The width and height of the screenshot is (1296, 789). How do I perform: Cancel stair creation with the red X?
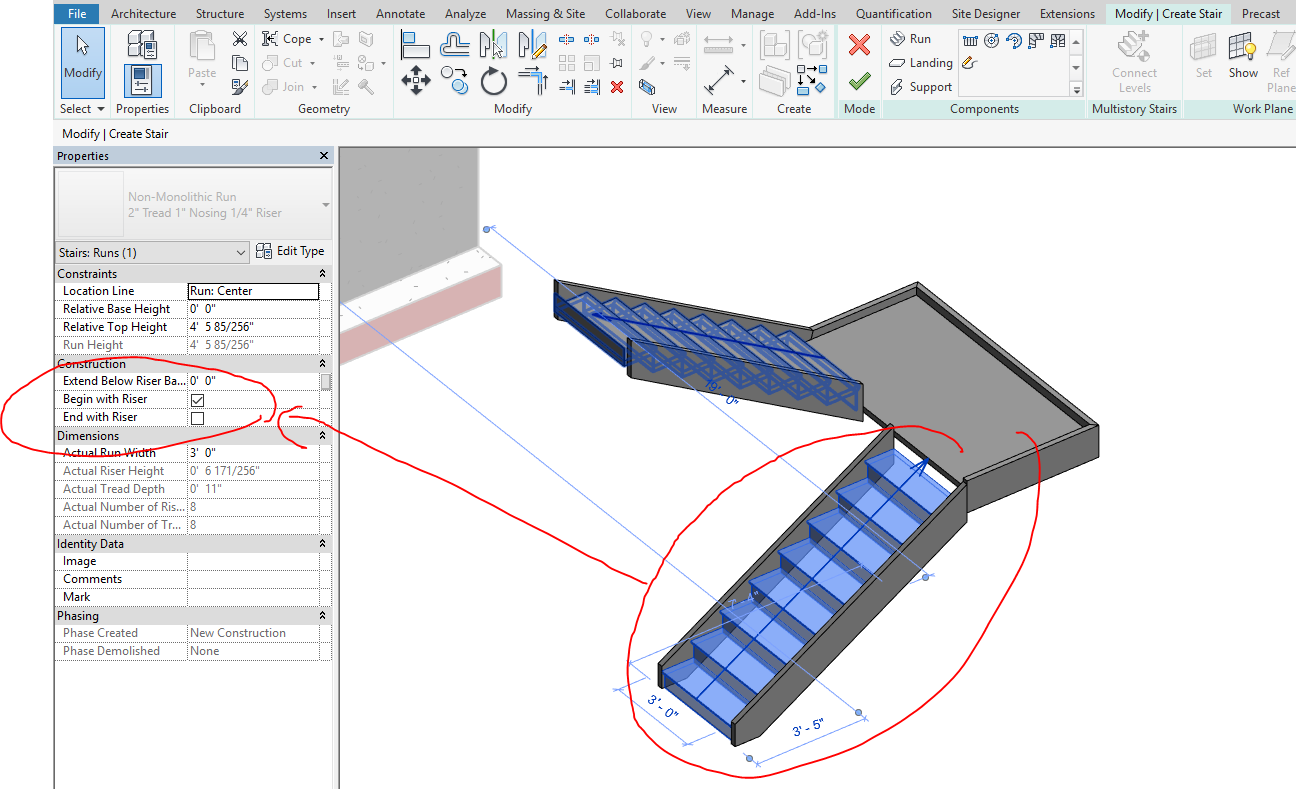click(859, 45)
